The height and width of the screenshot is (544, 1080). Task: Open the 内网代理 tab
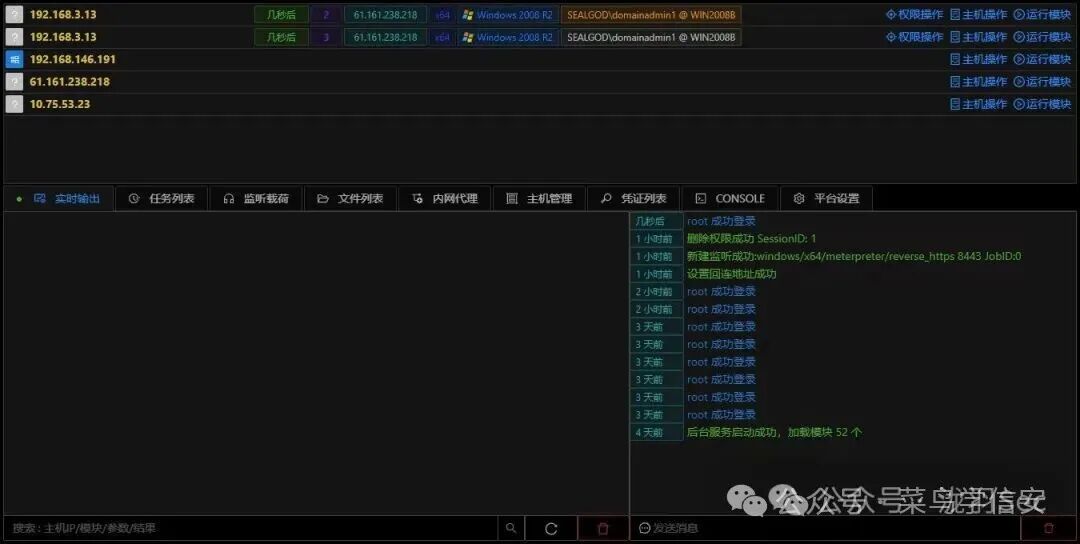pyautogui.click(x=445, y=198)
